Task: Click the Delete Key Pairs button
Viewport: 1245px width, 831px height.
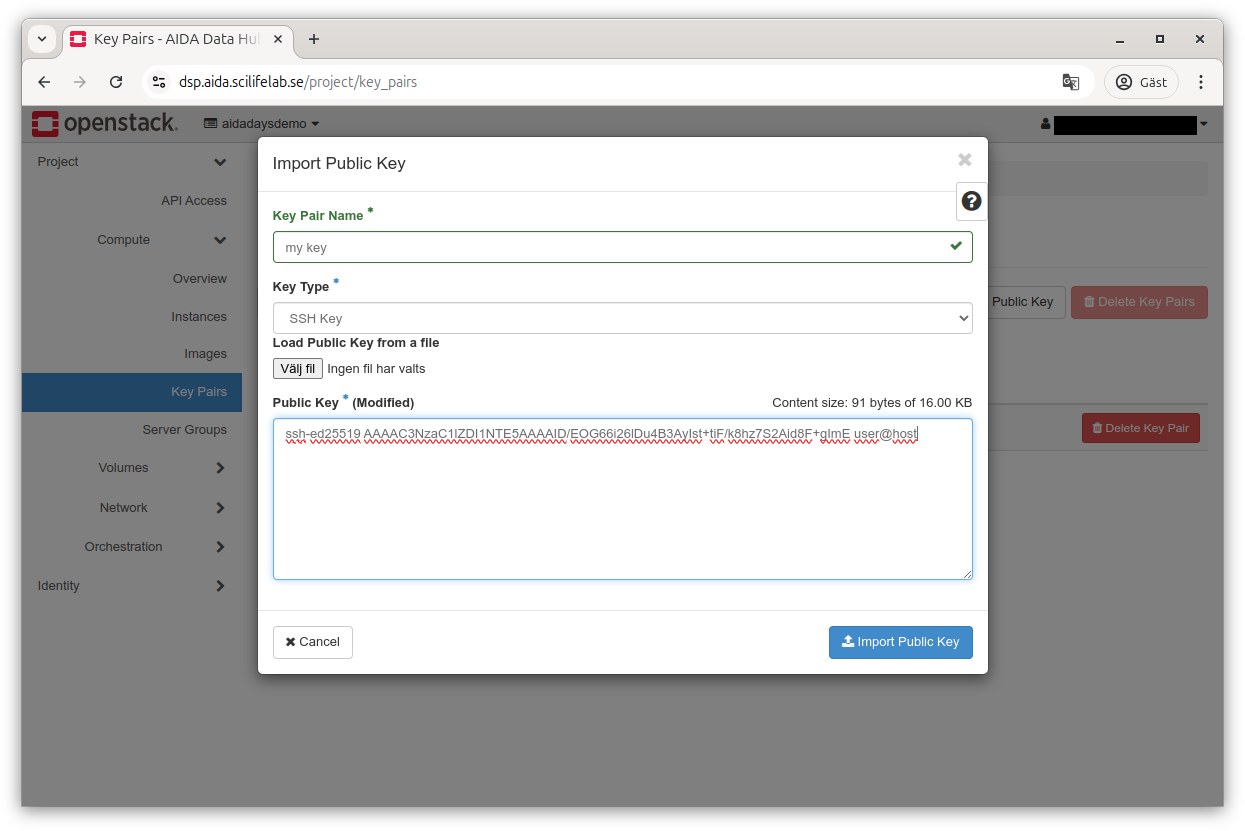Action: point(1139,302)
